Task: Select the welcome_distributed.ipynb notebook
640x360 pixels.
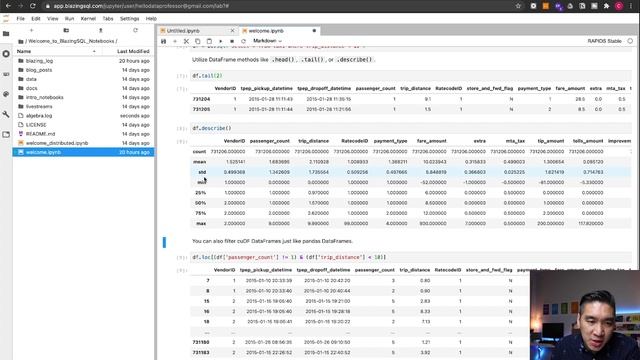Action: [83, 143]
